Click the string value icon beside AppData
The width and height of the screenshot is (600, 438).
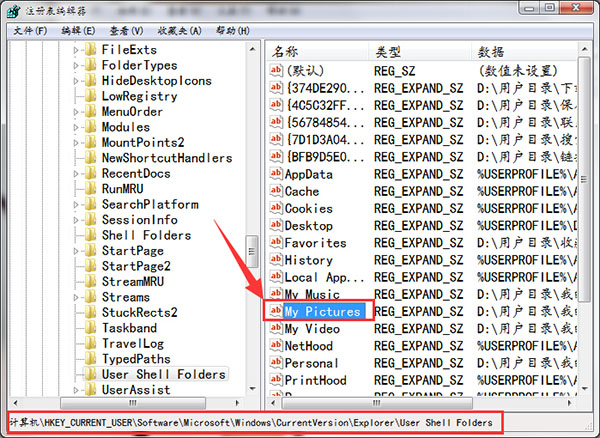[276, 174]
